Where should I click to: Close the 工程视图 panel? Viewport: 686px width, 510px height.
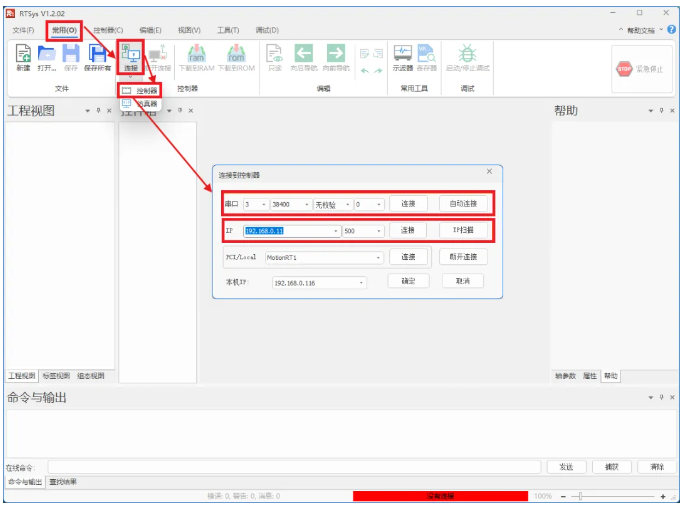click(x=109, y=111)
